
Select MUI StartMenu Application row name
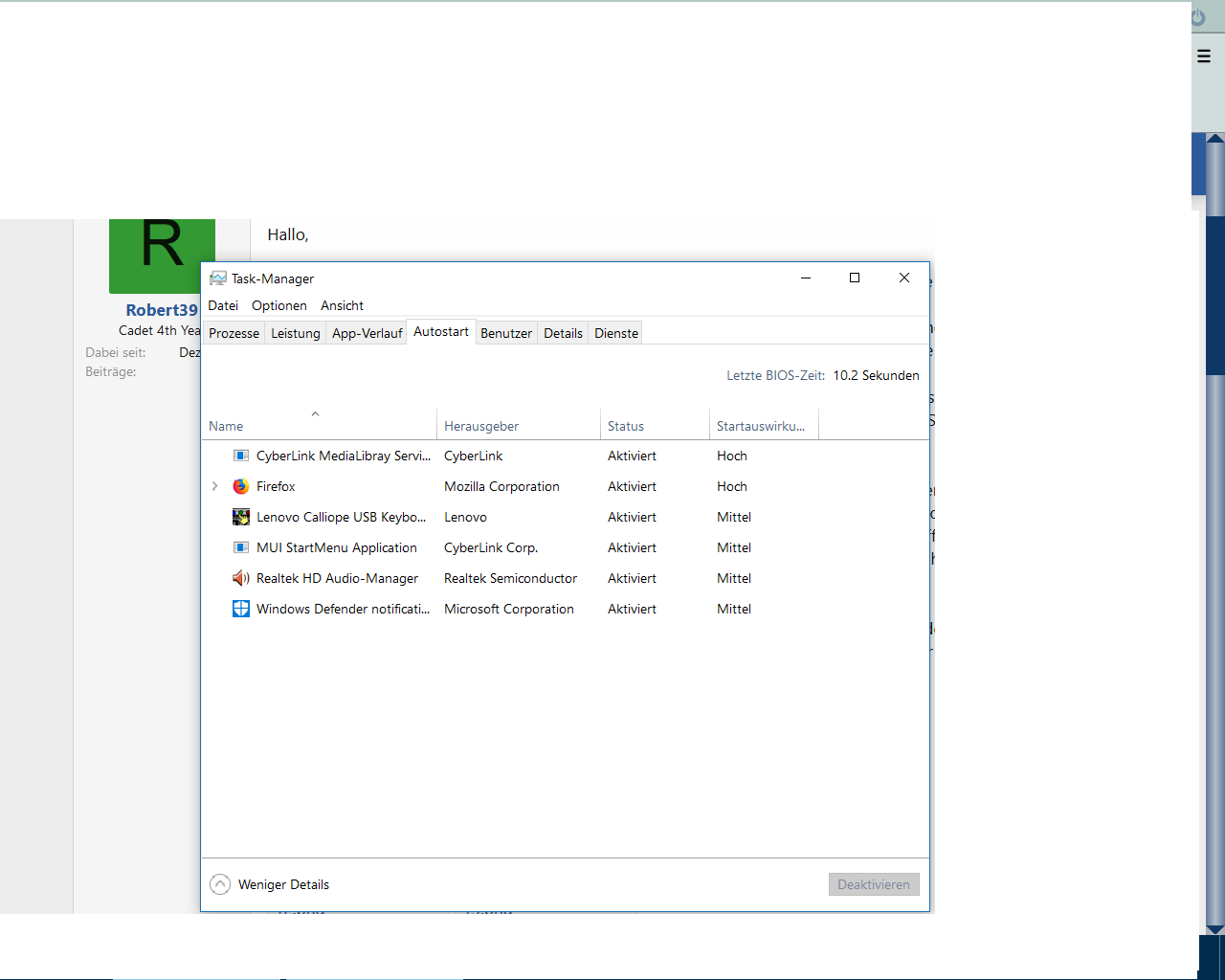[337, 547]
